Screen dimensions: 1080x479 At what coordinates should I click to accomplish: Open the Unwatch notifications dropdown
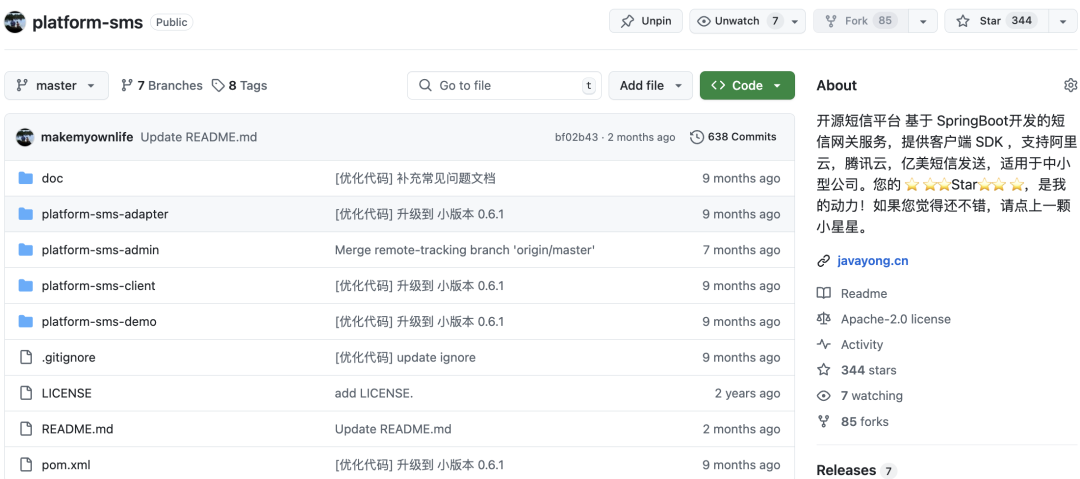click(747, 21)
